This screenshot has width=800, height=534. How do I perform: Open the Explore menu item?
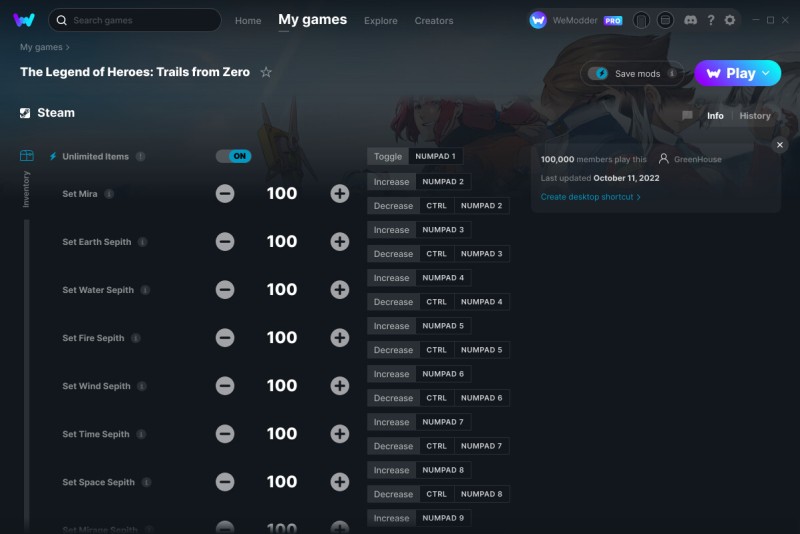tap(381, 21)
